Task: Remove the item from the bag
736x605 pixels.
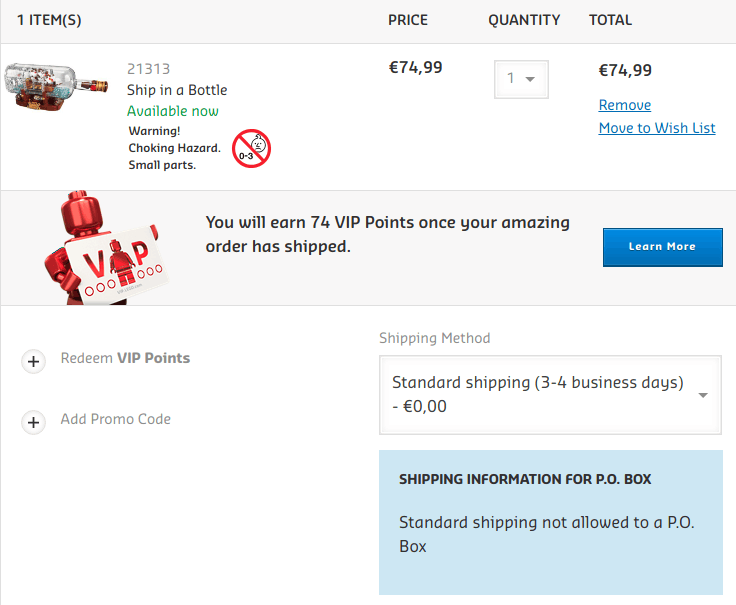Action: coord(624,105)
